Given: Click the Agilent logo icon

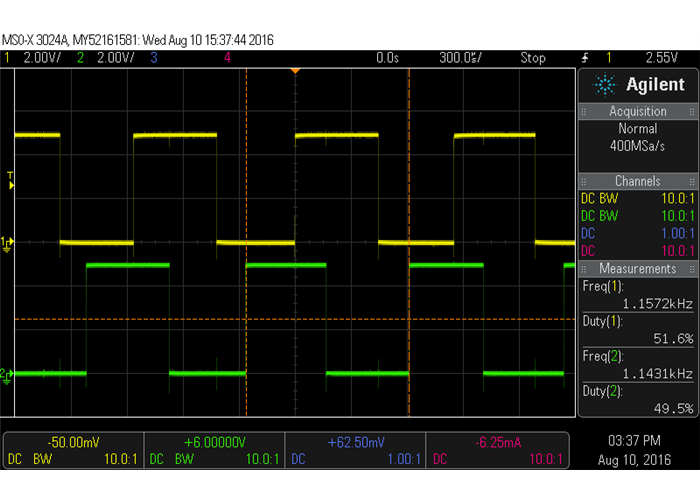Looking at the screenshot, I should tap(605, 84).
